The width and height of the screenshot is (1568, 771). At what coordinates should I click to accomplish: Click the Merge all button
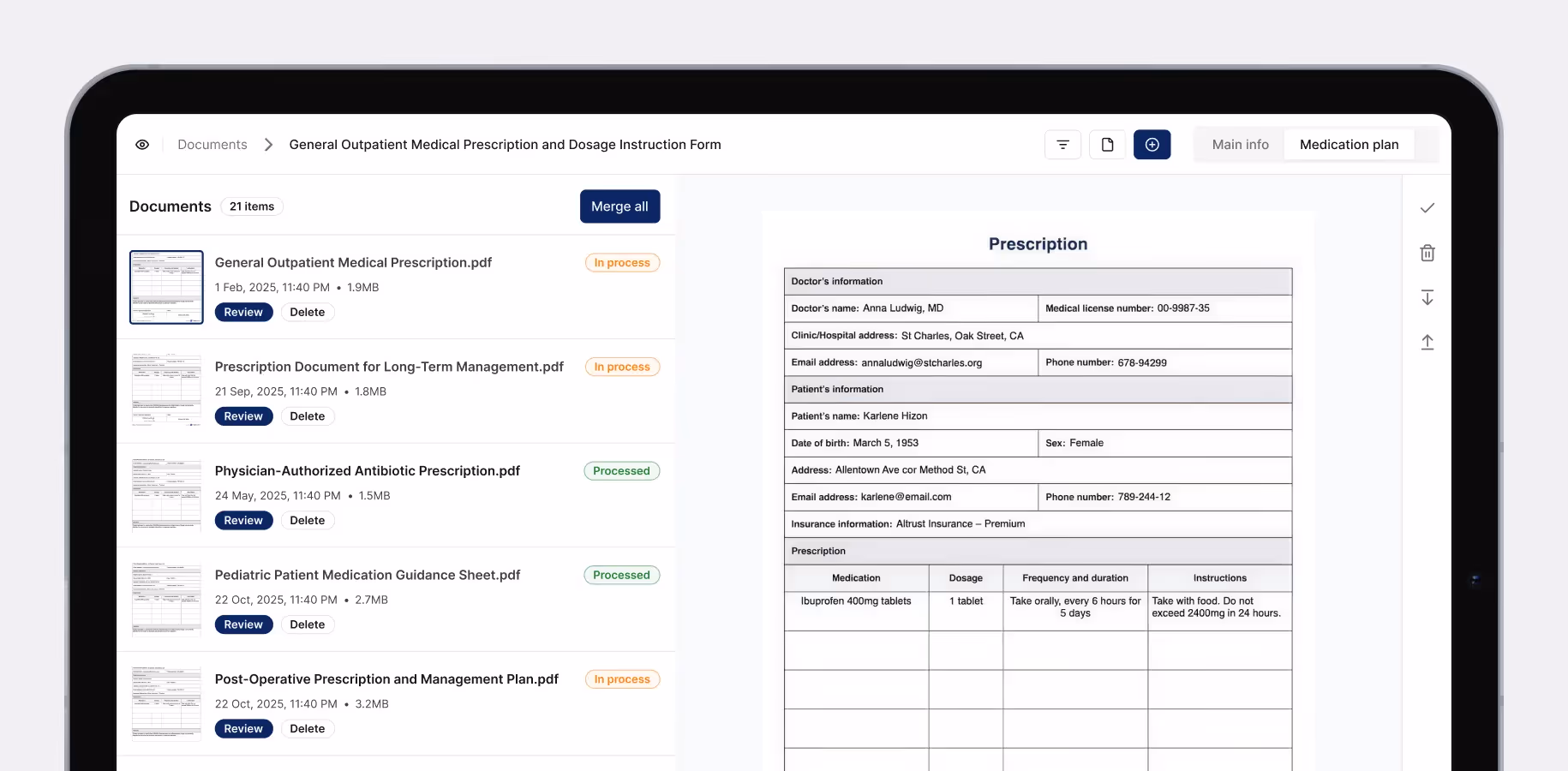pyautogui.click(x=619, y=206)
